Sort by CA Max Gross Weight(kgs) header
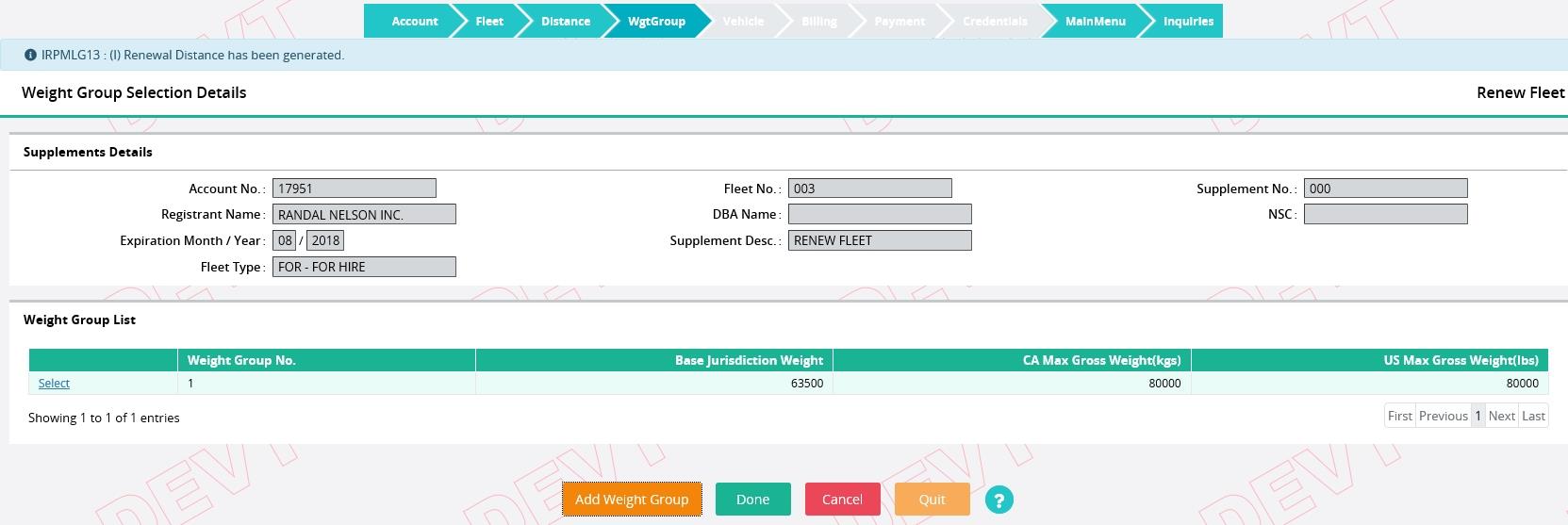The image size is (1568, 525). pyautogui.click(x=1012, y=360)
